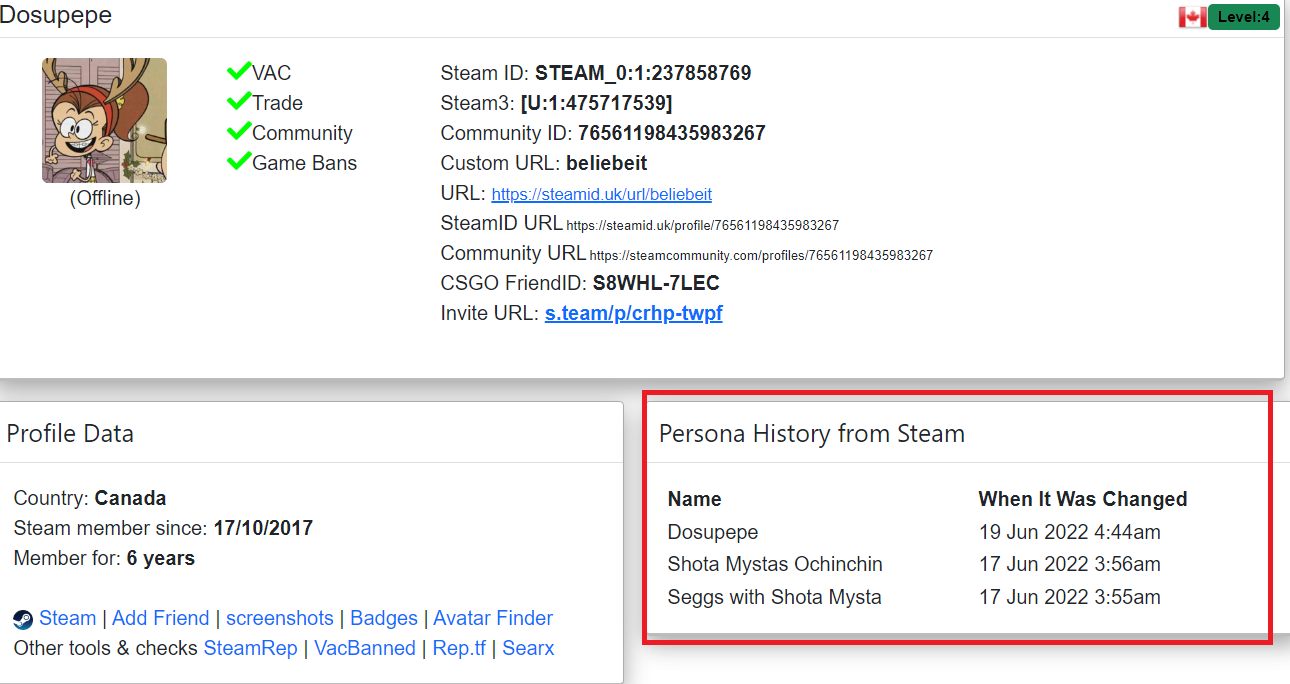Image resolution: width=1290 pixels, height=684 pixels.
Task: Open the Dosupepe avatar image
Action: click(104, 120)
